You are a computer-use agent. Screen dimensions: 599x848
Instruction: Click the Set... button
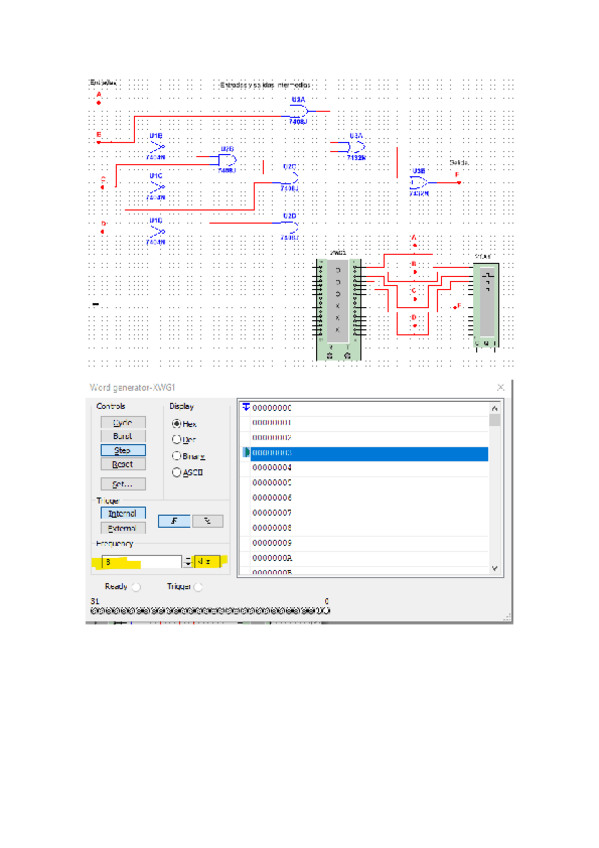(123, 484)
